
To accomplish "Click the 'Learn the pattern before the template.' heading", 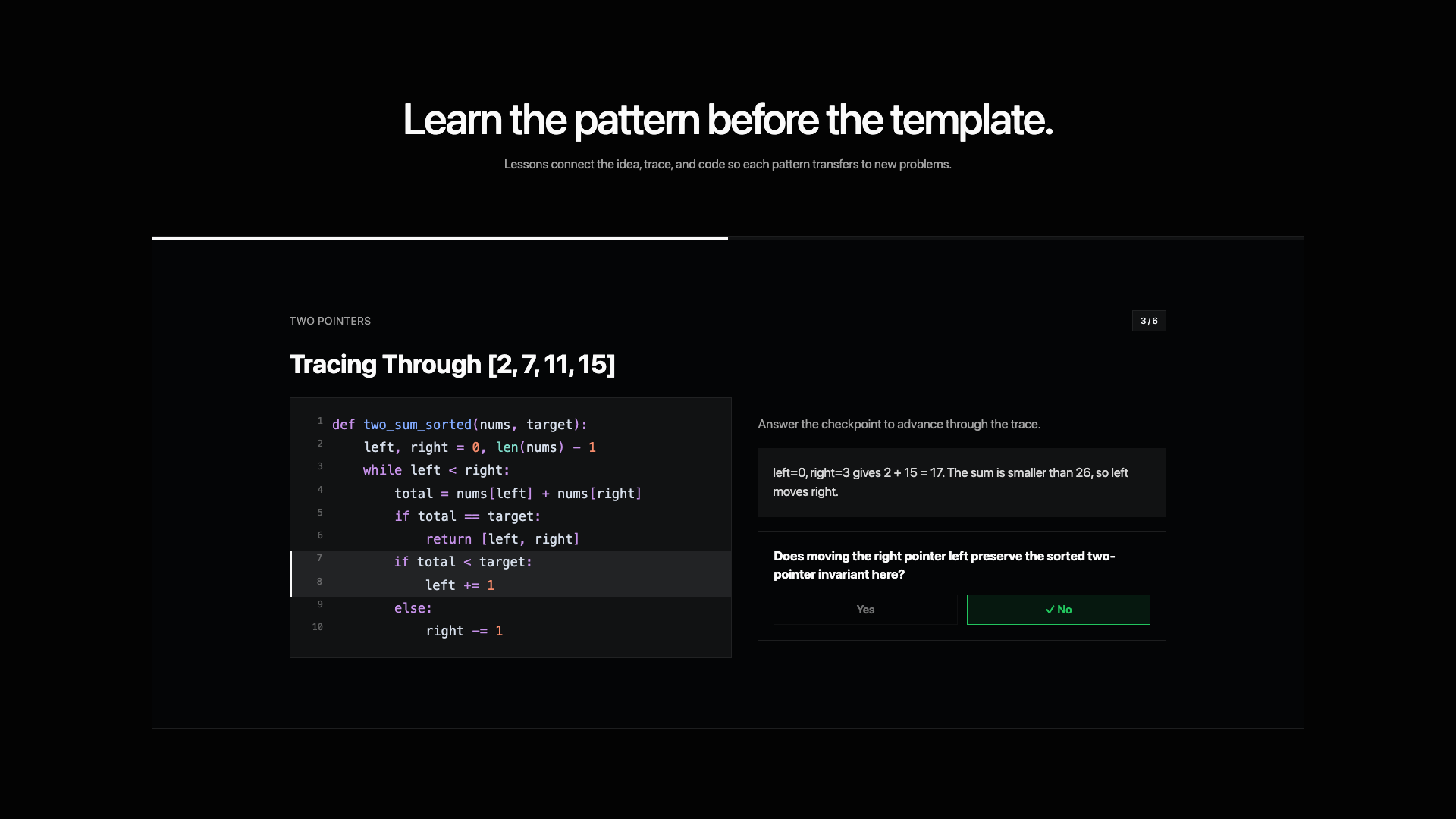I will pos(727,120).
